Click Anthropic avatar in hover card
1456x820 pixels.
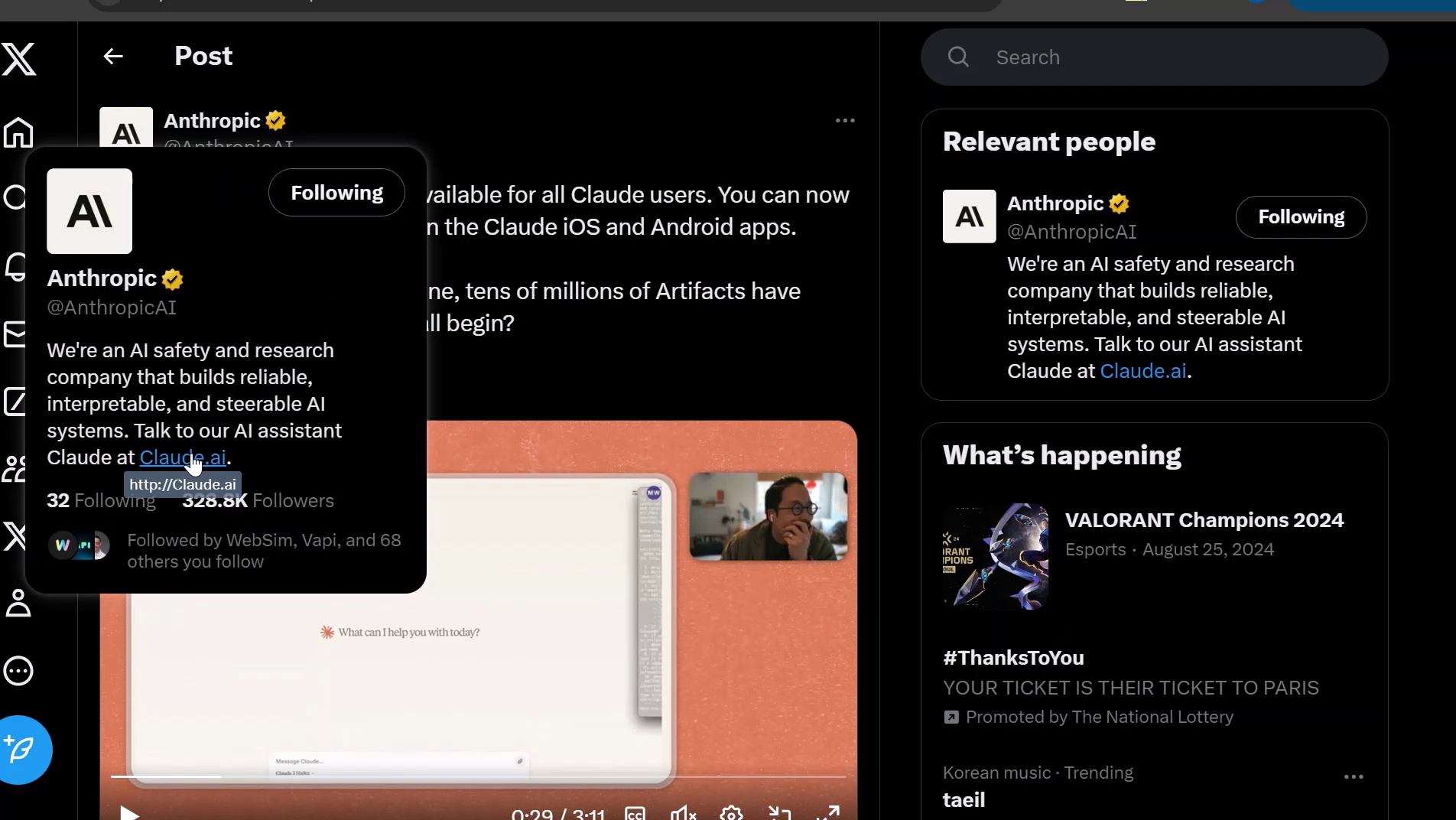[x=89, y=211]
